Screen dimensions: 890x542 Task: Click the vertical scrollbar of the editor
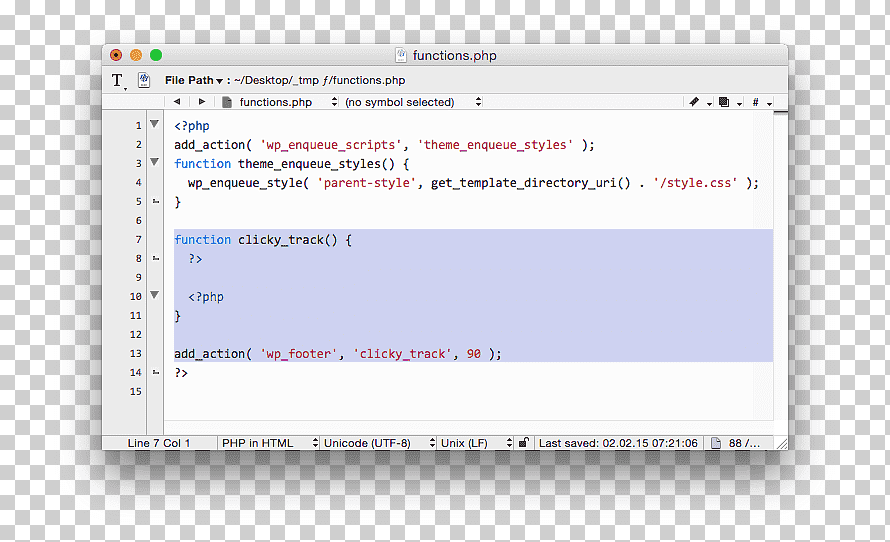[780, 266]
